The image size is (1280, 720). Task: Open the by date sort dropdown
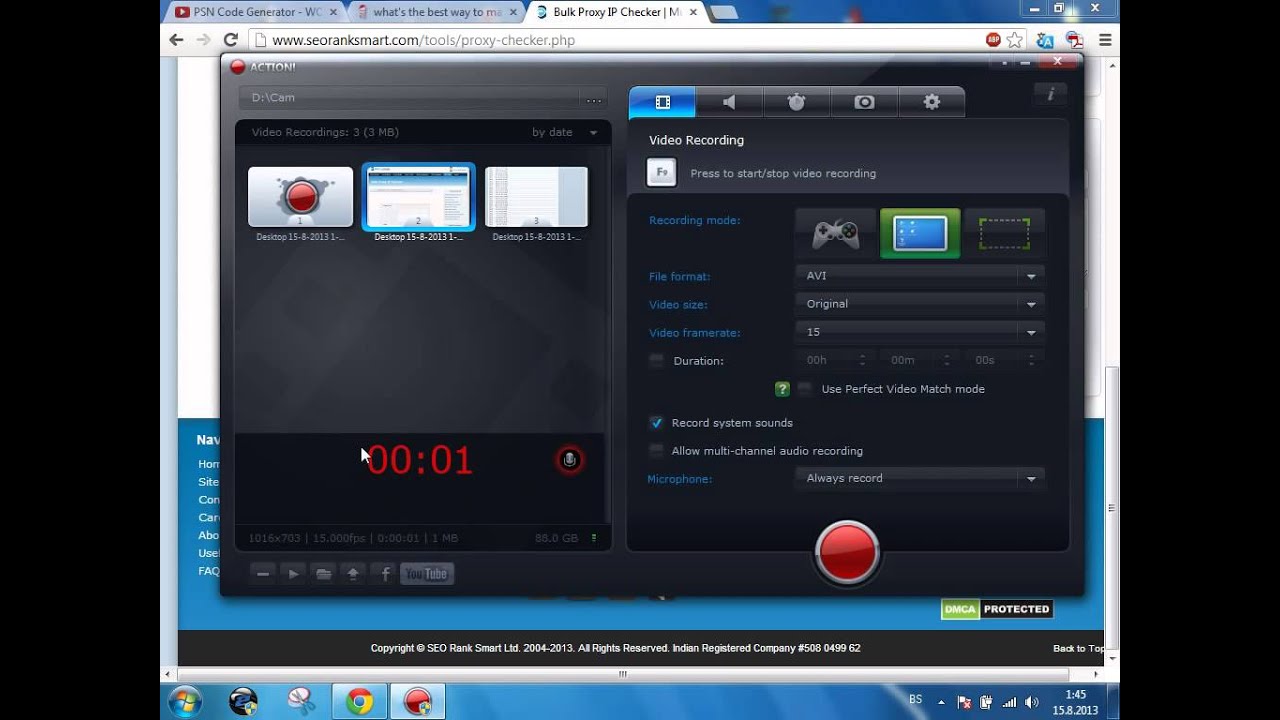pos(565,132)
